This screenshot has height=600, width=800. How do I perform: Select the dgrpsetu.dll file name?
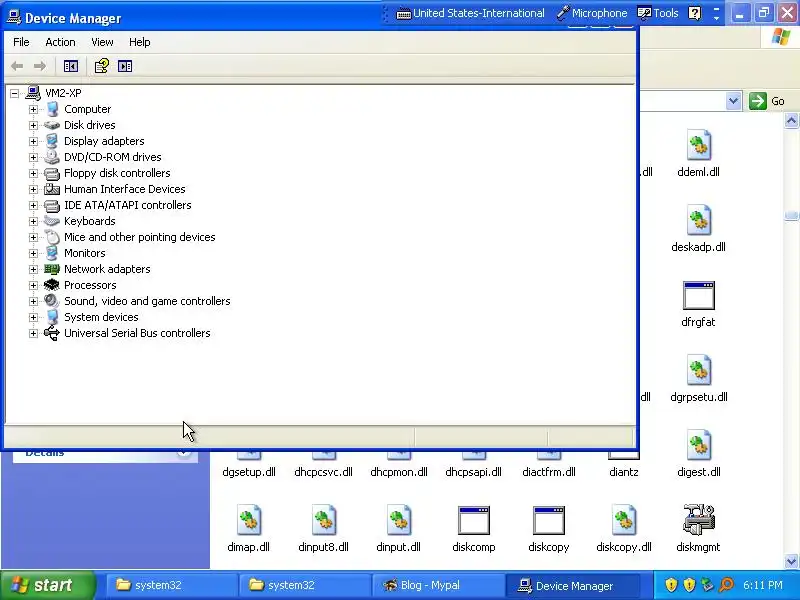coord(698,397)
